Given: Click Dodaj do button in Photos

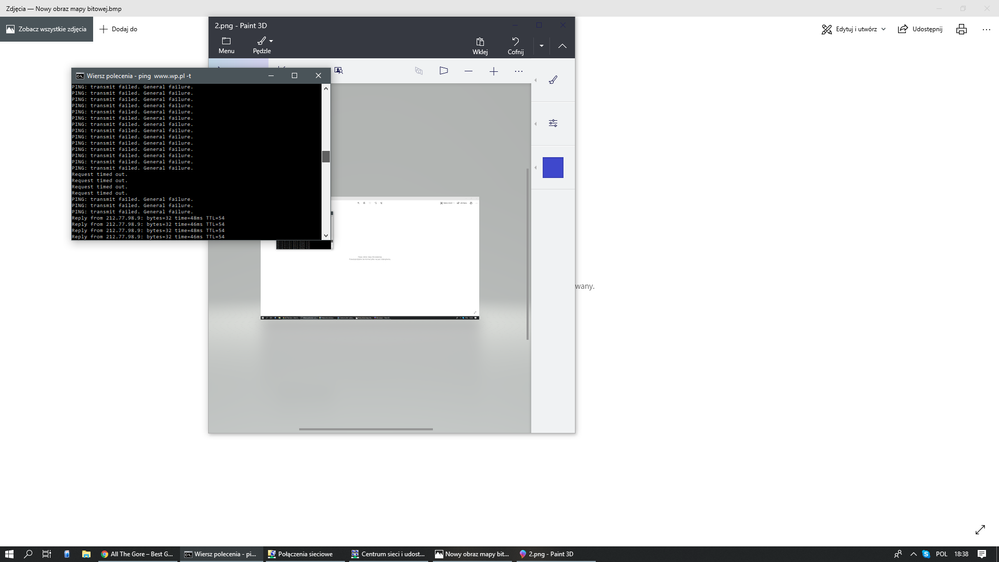Looking at the screenshot, I should pyautogui.click(x=119, y=29).
